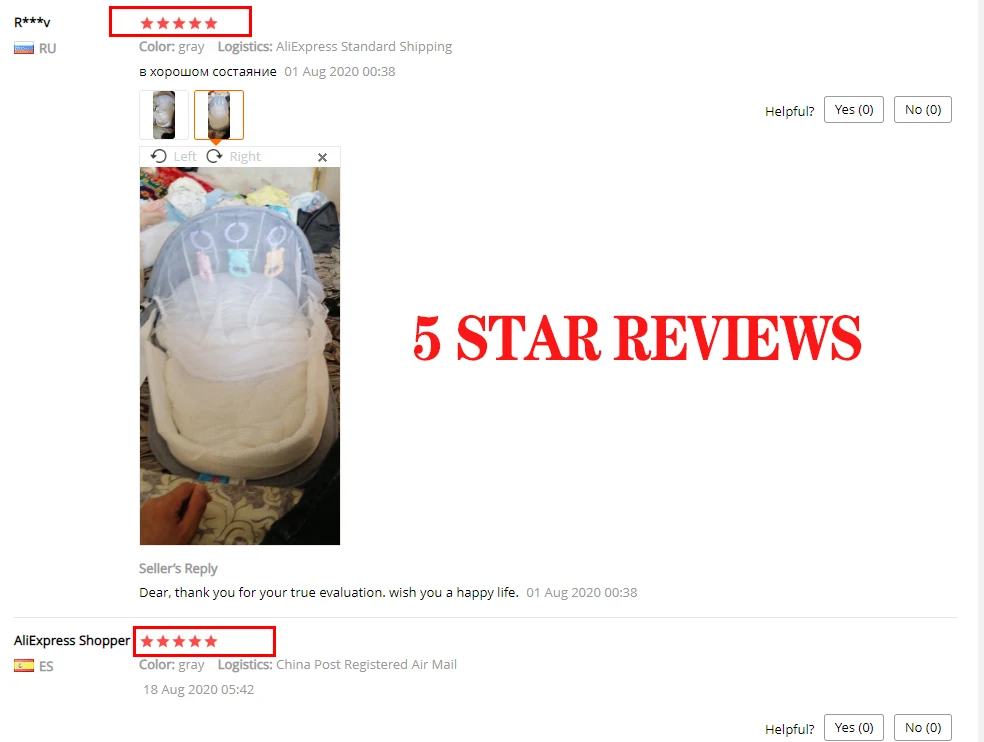Screen dimensions: 984x742
Task: Click the R***v reviewer name
Action: pyautogui.click(x=32, y=23)
